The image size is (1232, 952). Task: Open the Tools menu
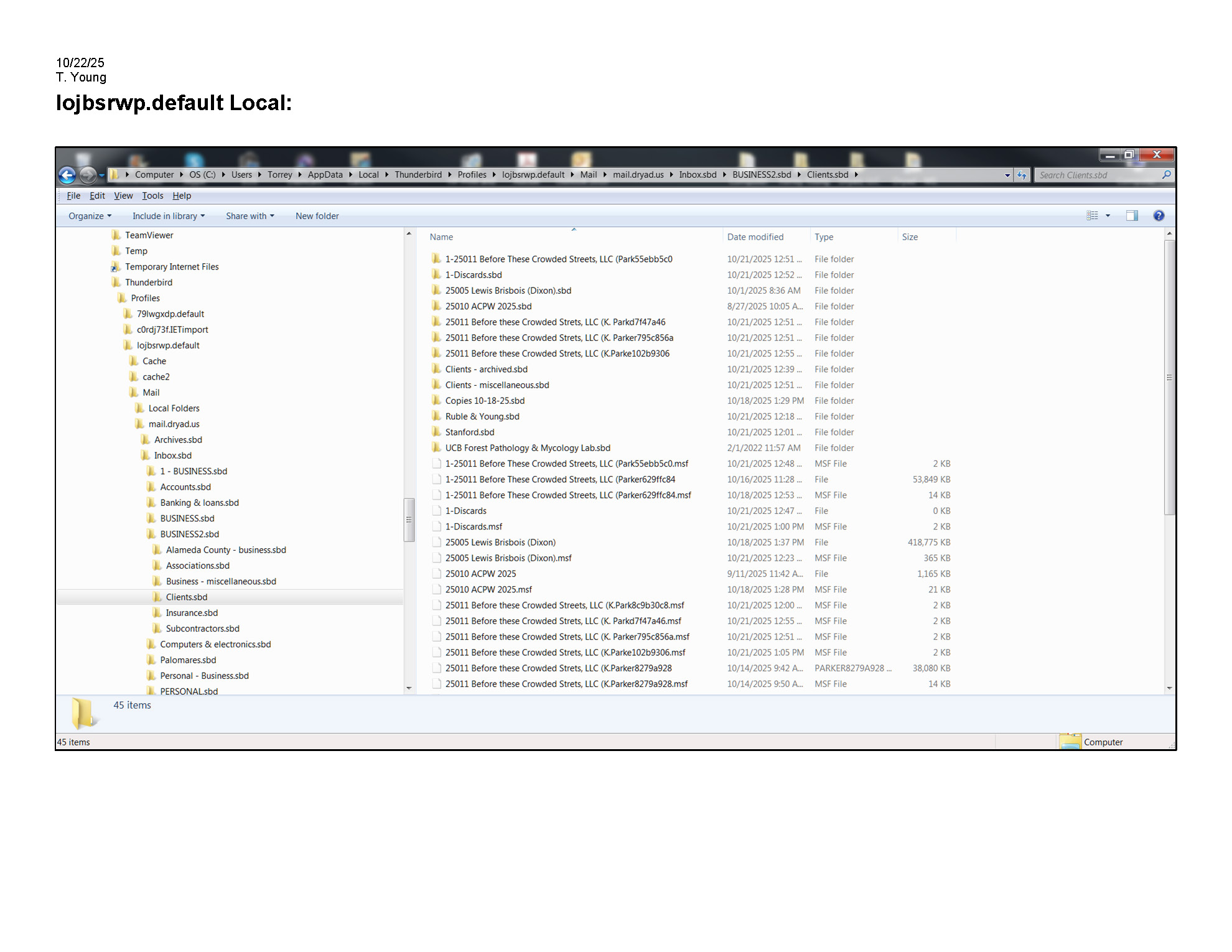(152, 195)
